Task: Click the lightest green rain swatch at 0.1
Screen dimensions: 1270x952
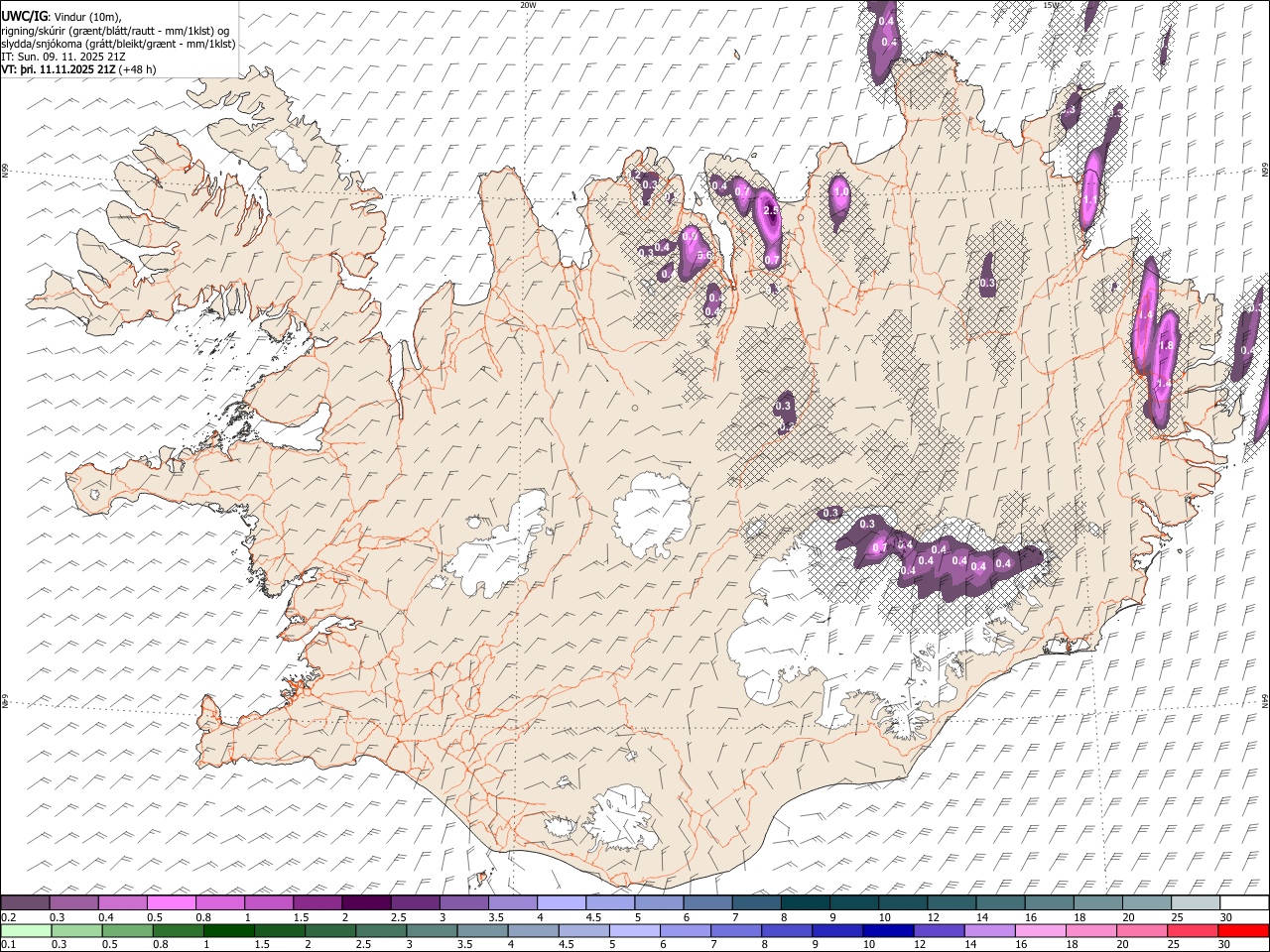Action: [x=26, y=930]
